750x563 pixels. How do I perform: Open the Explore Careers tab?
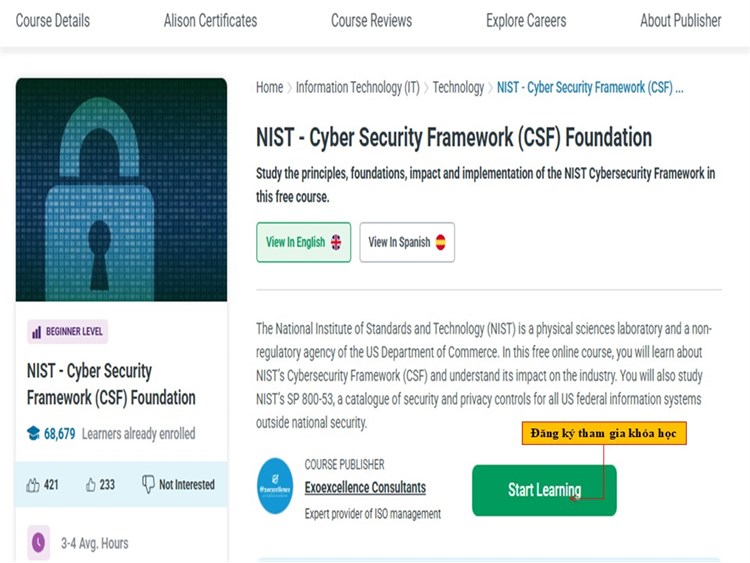(x=526, y=20)
